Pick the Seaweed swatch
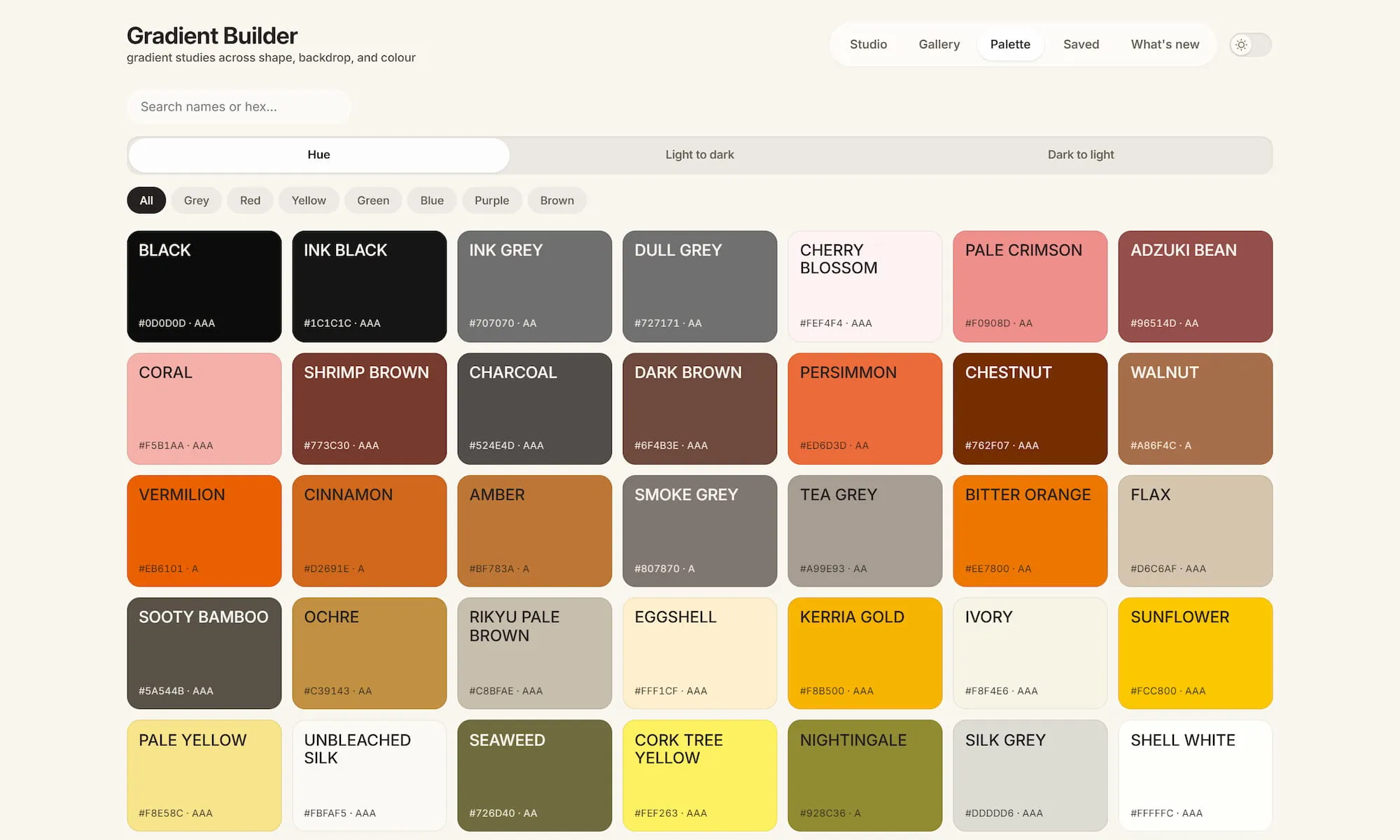This screenshot has height=840, width=1400. coord(535,776)
